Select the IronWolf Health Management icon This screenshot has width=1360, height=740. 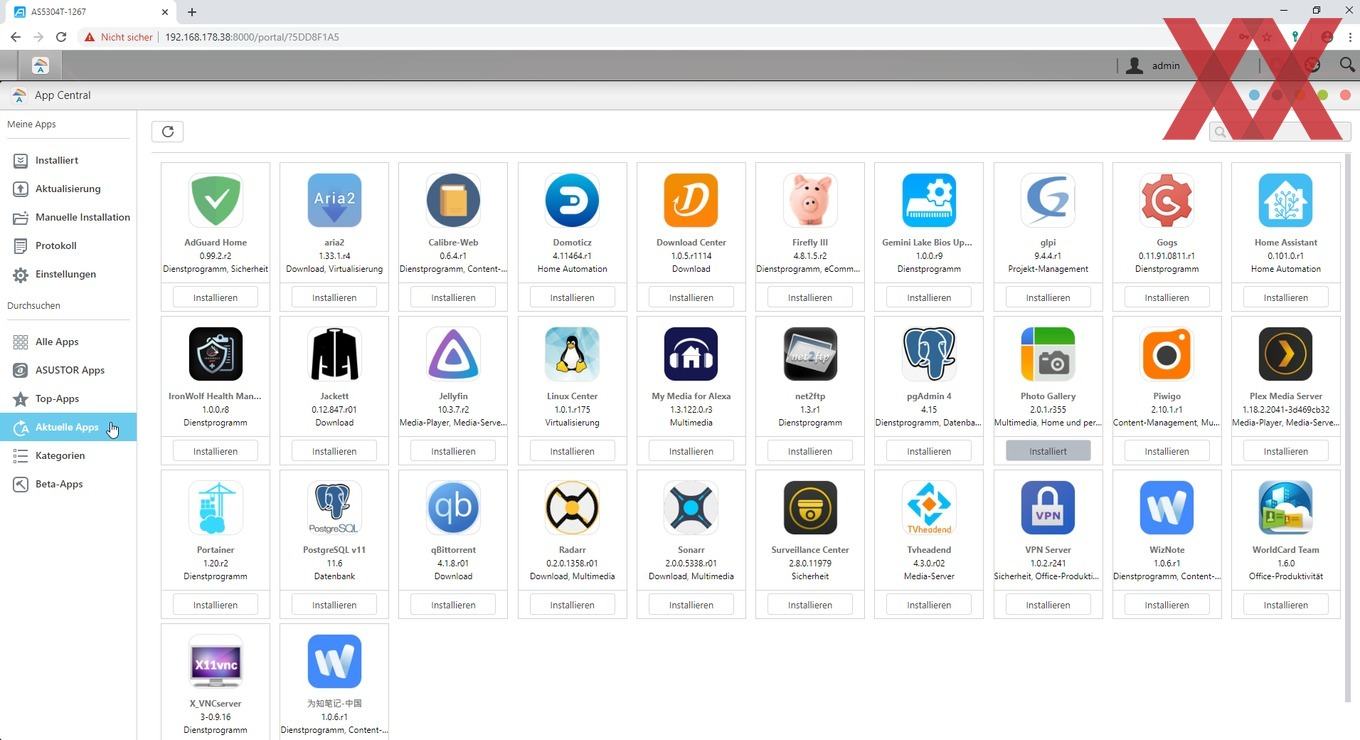[x=215, y=354]
